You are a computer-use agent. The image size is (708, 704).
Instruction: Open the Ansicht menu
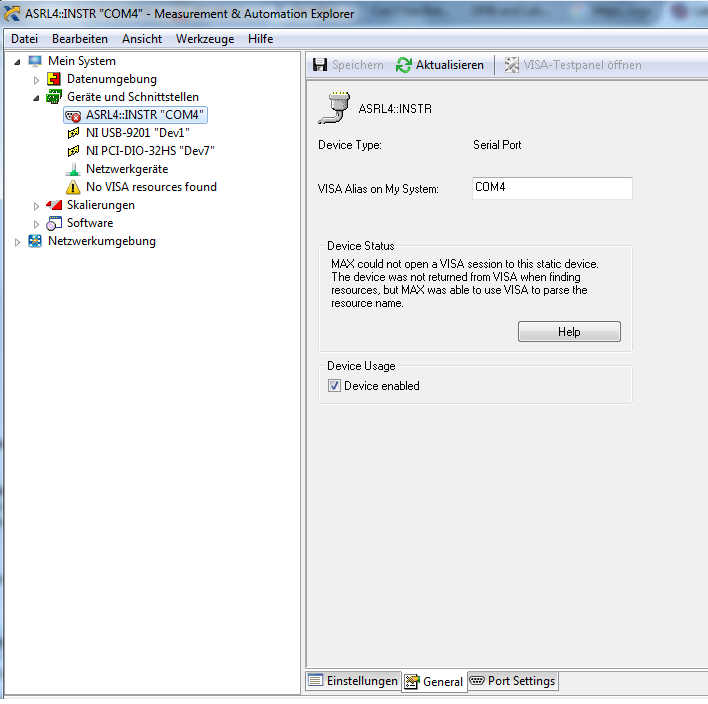coord(142,39)
